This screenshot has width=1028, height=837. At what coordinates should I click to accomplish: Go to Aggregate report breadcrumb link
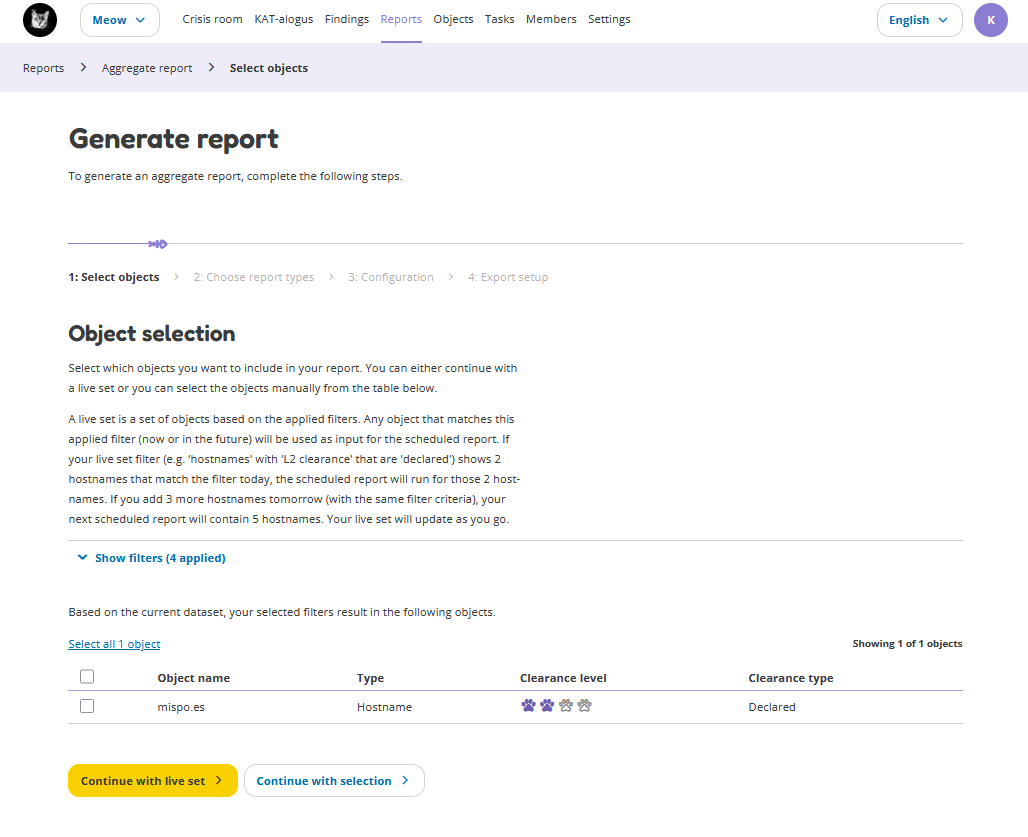(x=147, y=68)
